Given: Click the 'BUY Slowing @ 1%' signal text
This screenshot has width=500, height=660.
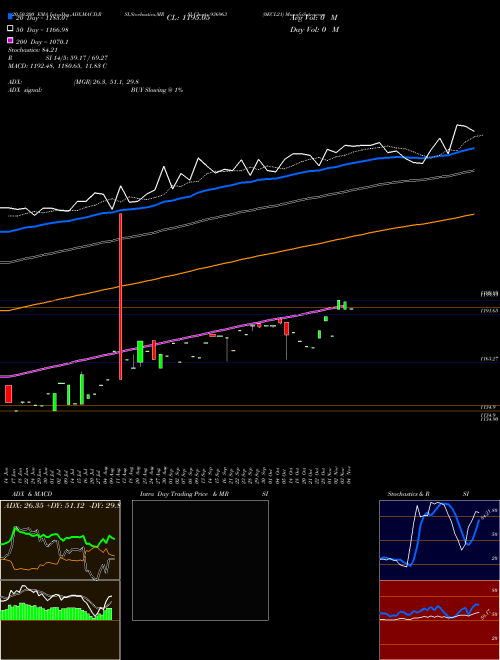Looking at the screenshot, I should (x=157, y=90).
